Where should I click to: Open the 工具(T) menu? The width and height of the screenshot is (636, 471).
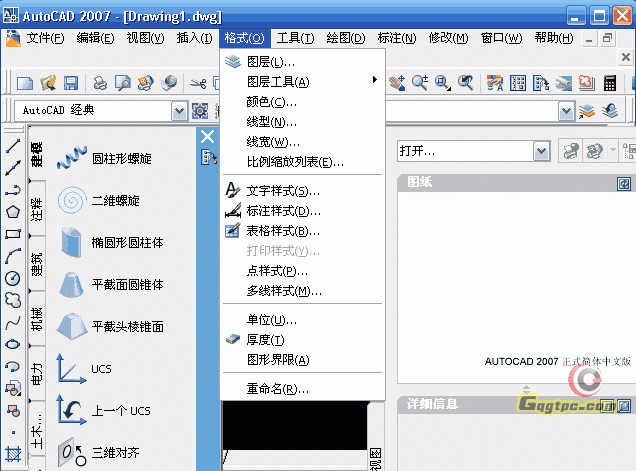coord(295,38)
